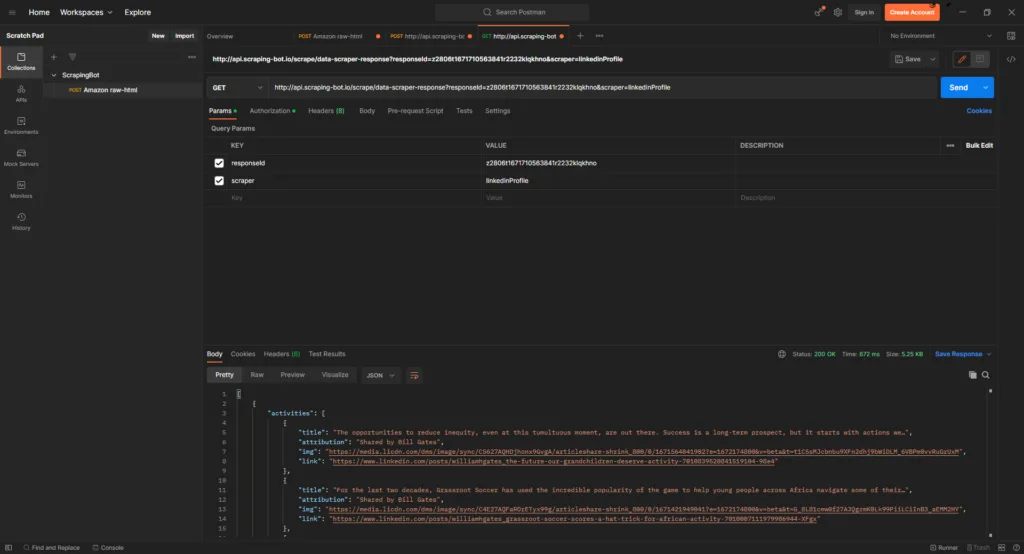1024x554 pixels.
Task: Uncheck the responseId query parameter
Action: pyautogui.click(x=219, y=163)
